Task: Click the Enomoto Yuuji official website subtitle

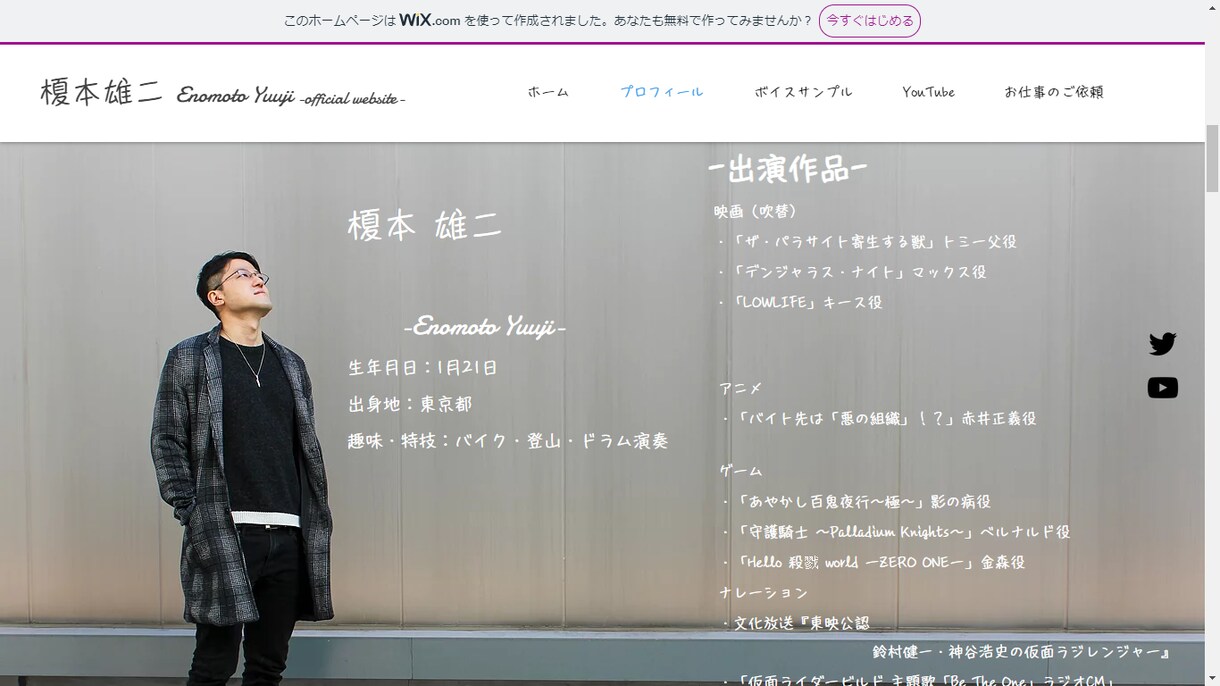Action: pos(291,96)
